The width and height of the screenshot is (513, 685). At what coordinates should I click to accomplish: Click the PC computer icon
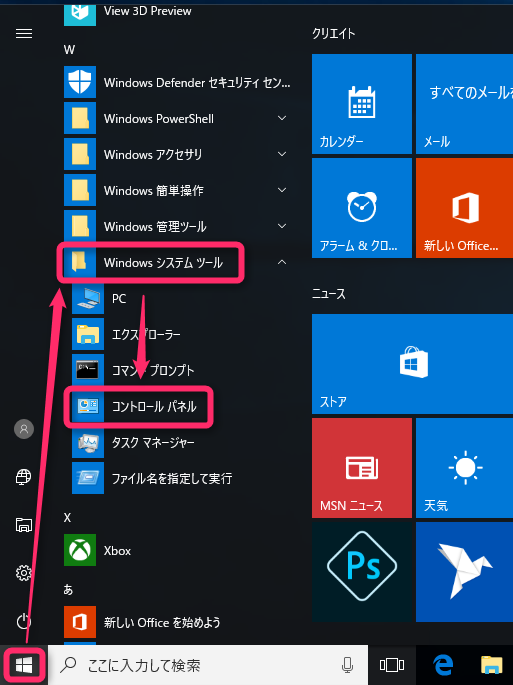click(88, 298)
